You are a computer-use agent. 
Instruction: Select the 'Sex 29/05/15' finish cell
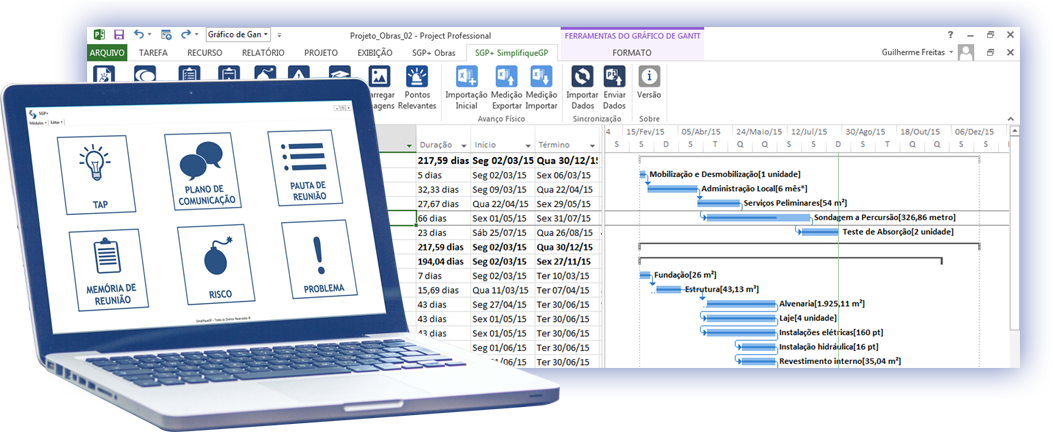point(565,204)
